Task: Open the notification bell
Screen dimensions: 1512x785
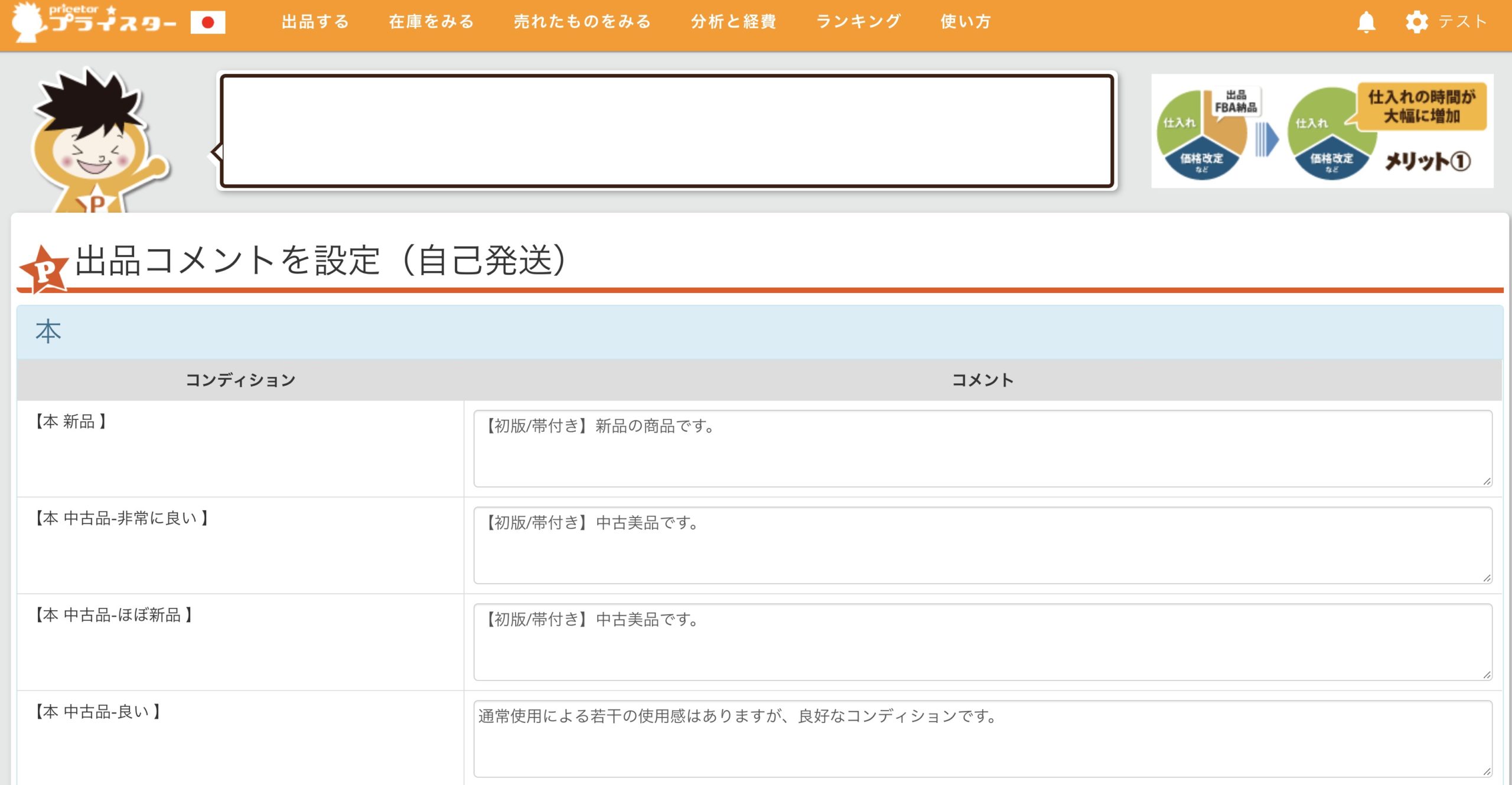Action: coord(1366,22)
